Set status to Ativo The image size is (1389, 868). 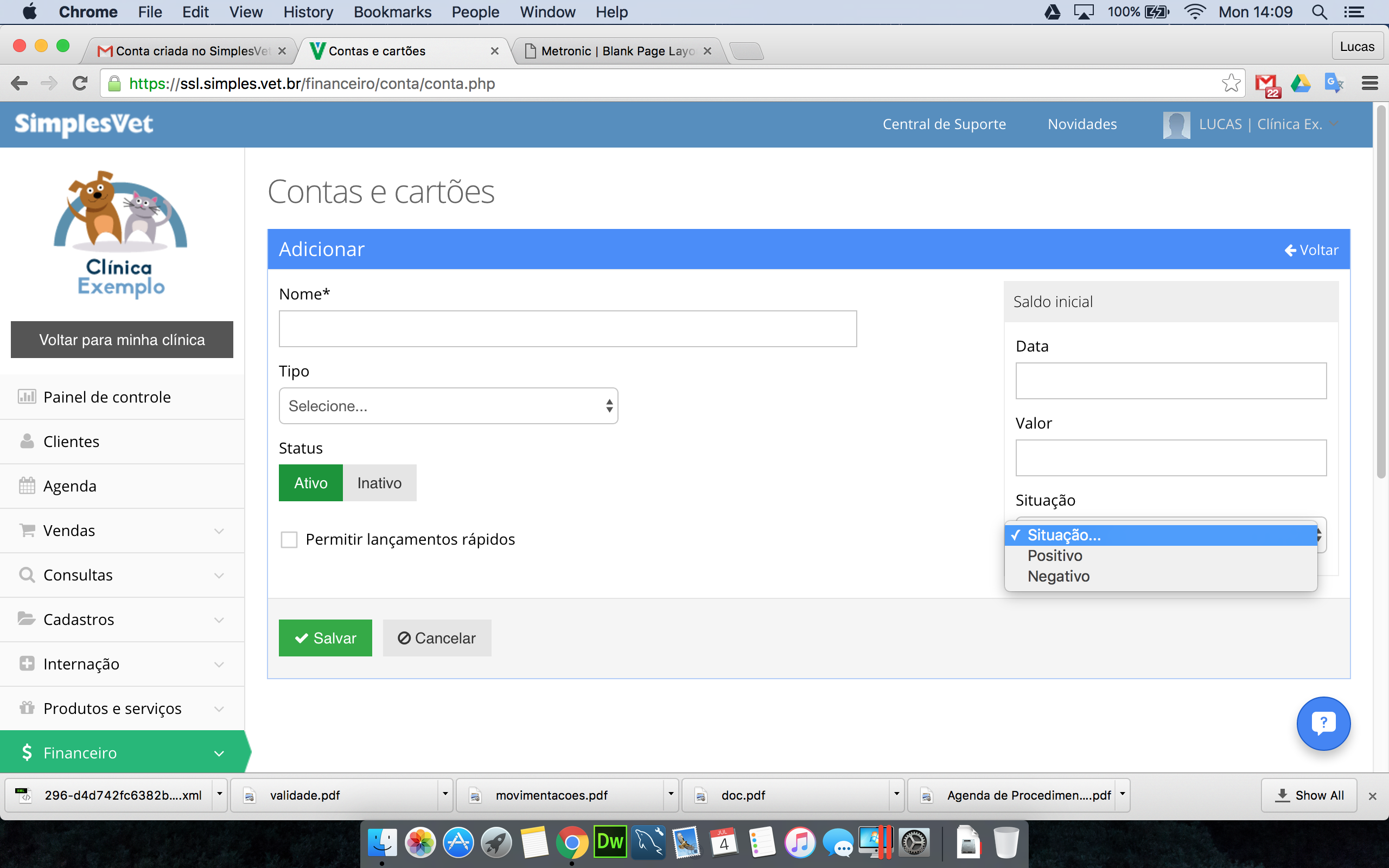pyautogui.click(x=310, y=483)
